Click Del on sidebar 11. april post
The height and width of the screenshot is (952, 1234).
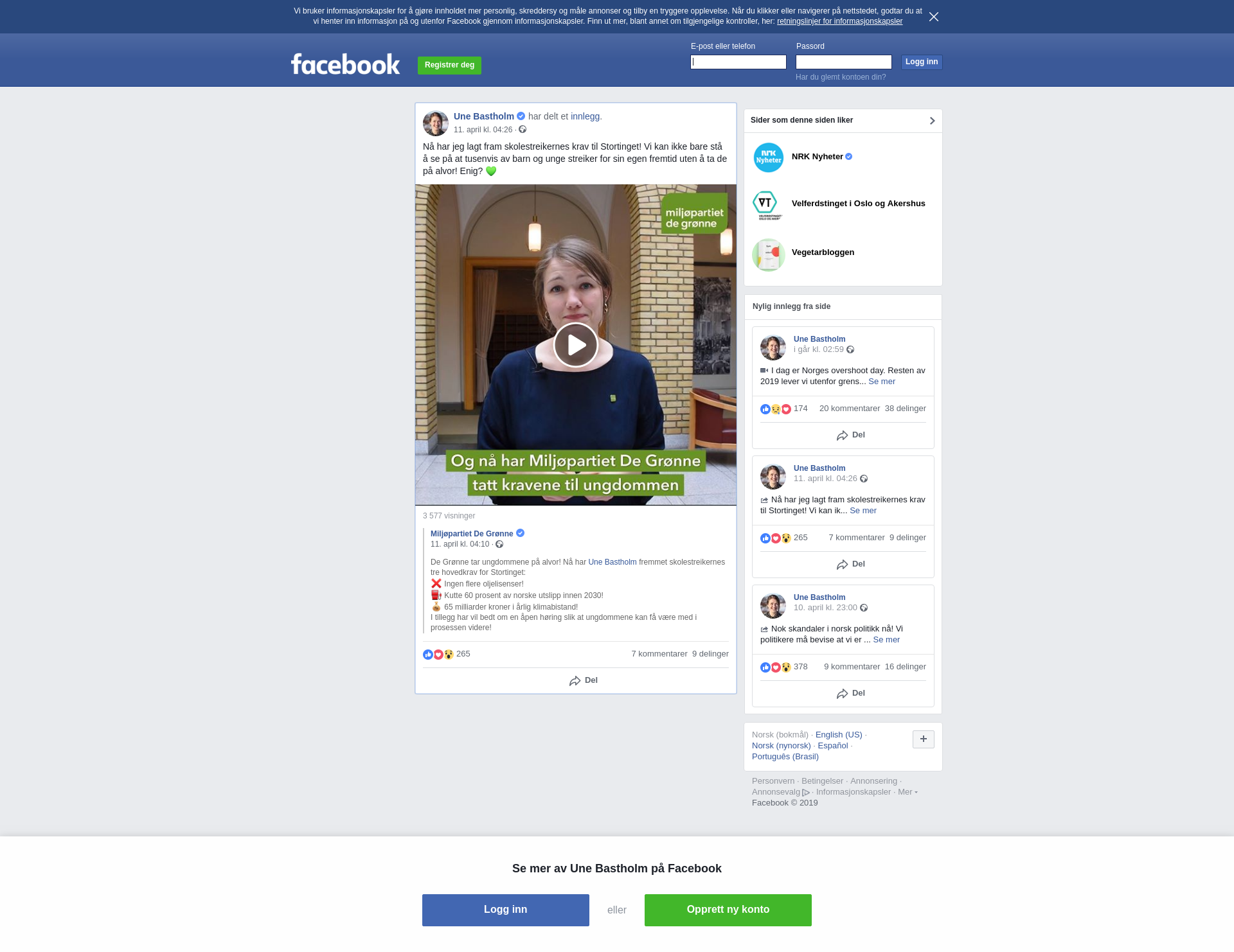[851, 565]
